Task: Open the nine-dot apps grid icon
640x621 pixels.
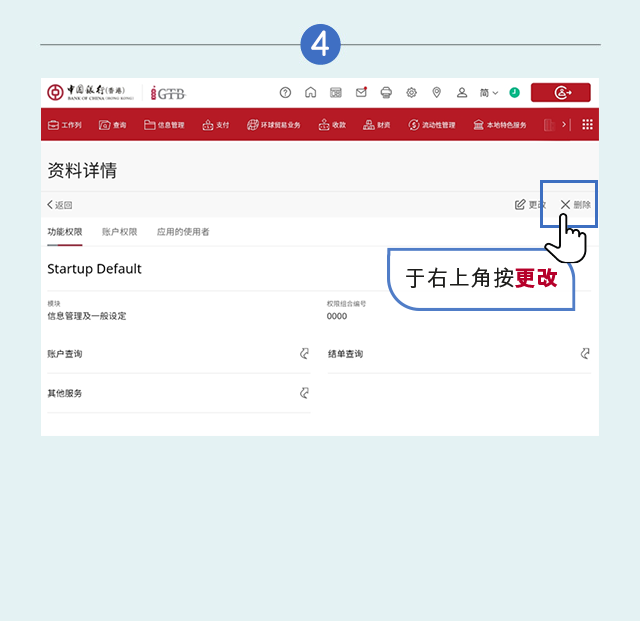Action: (x=587, y=125)
